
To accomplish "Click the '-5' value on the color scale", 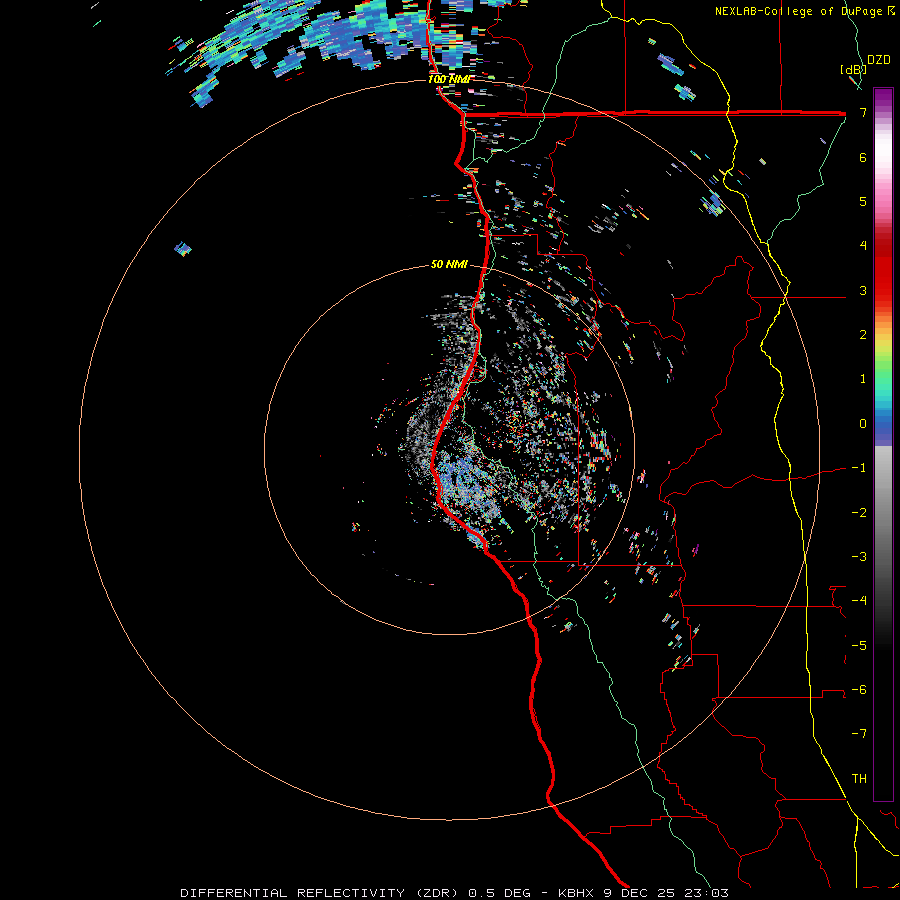I will tap(859, 645).
